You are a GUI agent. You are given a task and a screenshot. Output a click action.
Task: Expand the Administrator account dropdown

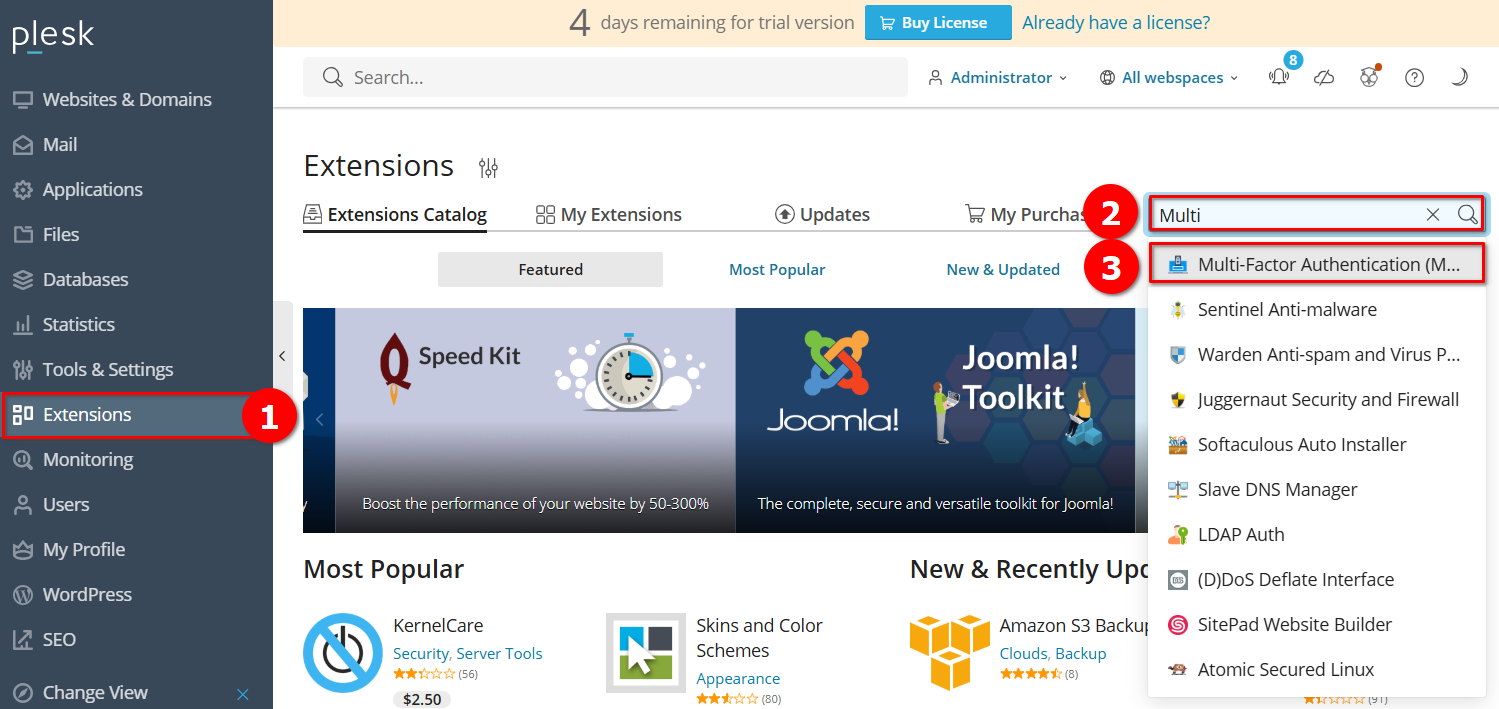tap(997, 77)
